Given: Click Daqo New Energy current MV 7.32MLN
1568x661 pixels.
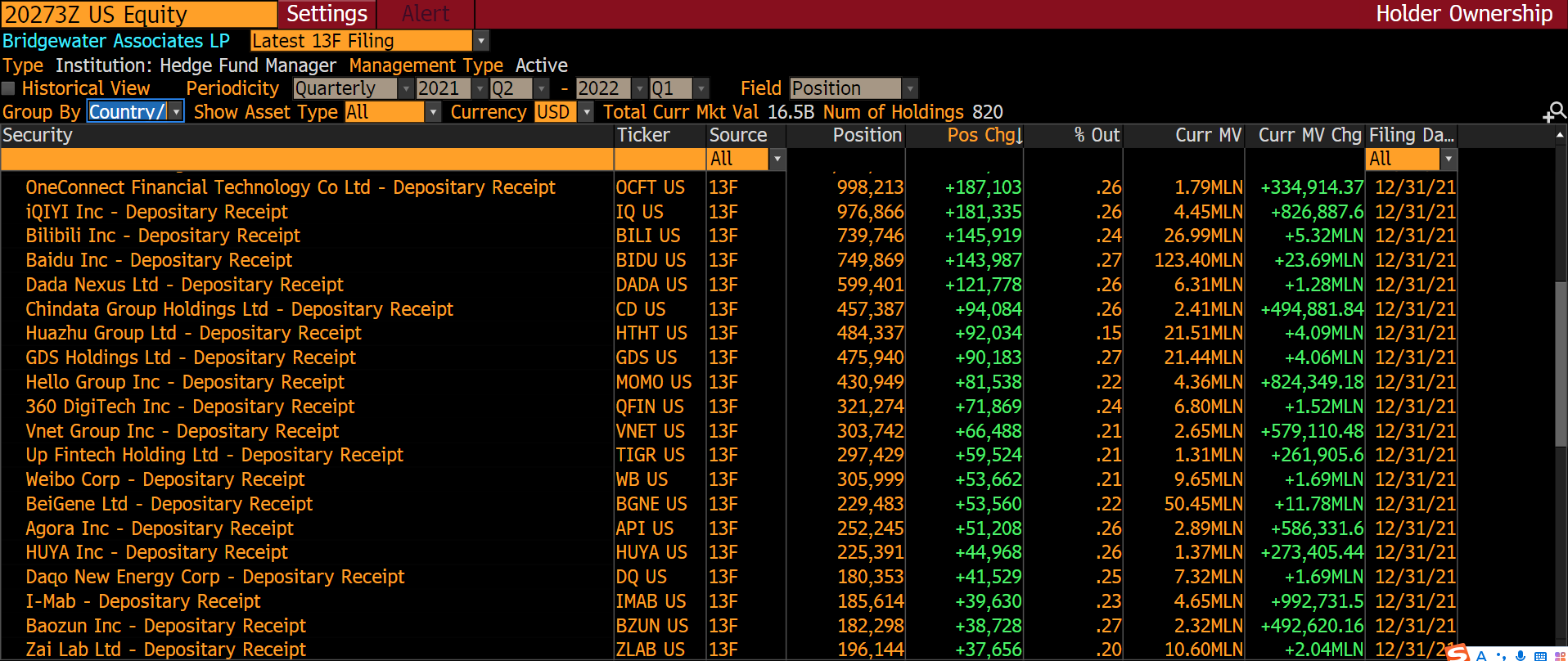Looking at the screenshot, I should coord(1208,577).
